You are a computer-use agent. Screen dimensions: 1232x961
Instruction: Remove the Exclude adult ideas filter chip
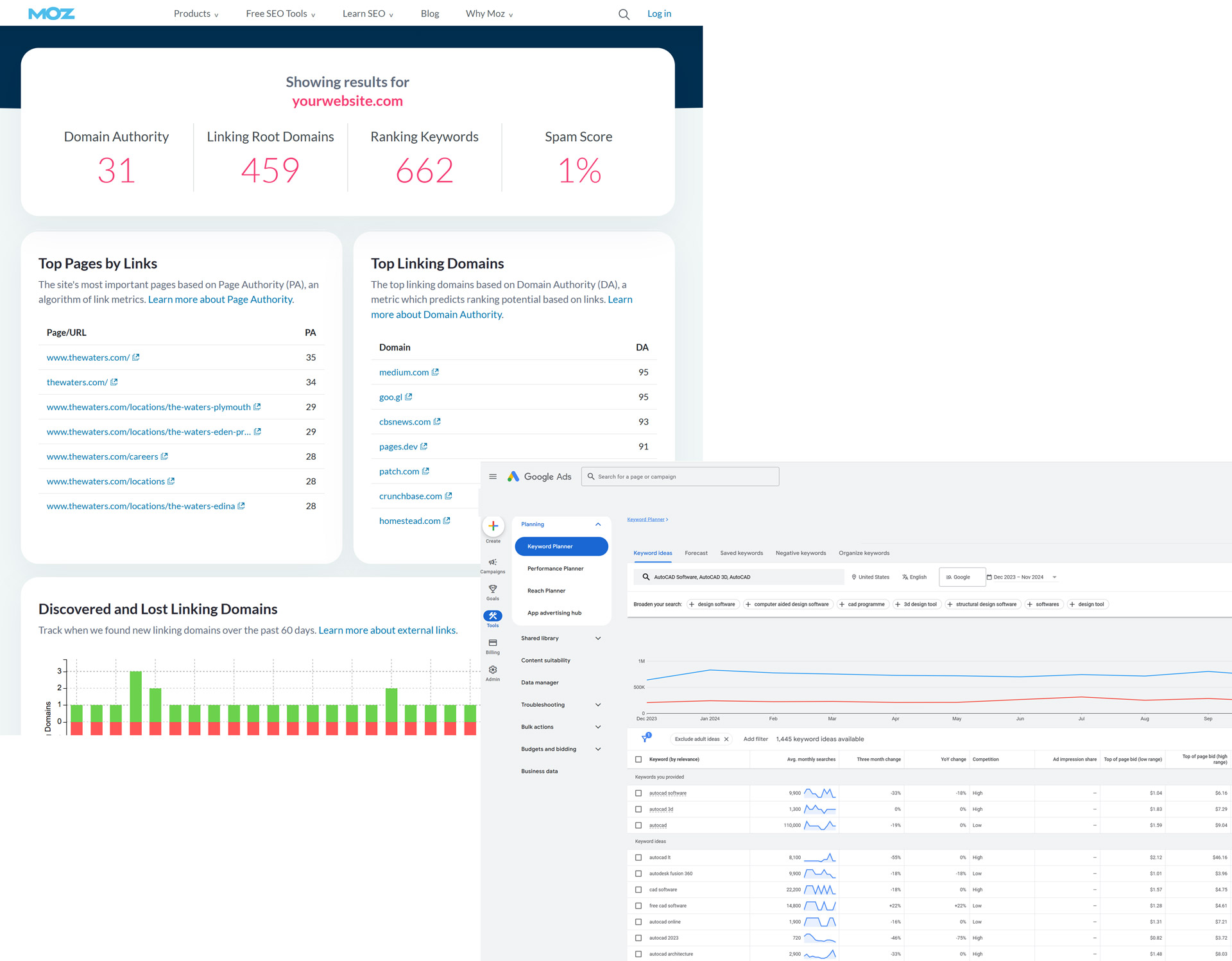(726, 739)
